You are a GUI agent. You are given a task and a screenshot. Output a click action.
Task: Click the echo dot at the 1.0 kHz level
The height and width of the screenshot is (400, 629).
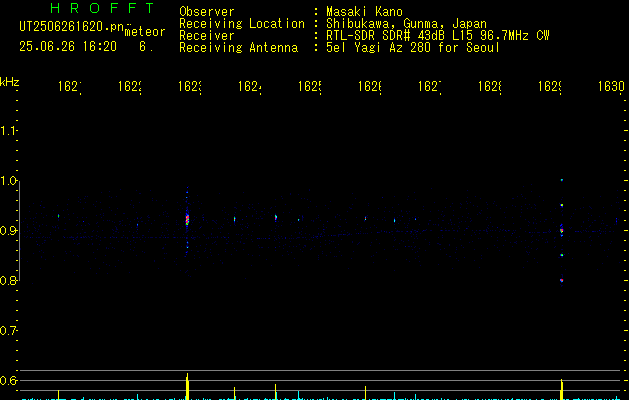click(562, 180)
